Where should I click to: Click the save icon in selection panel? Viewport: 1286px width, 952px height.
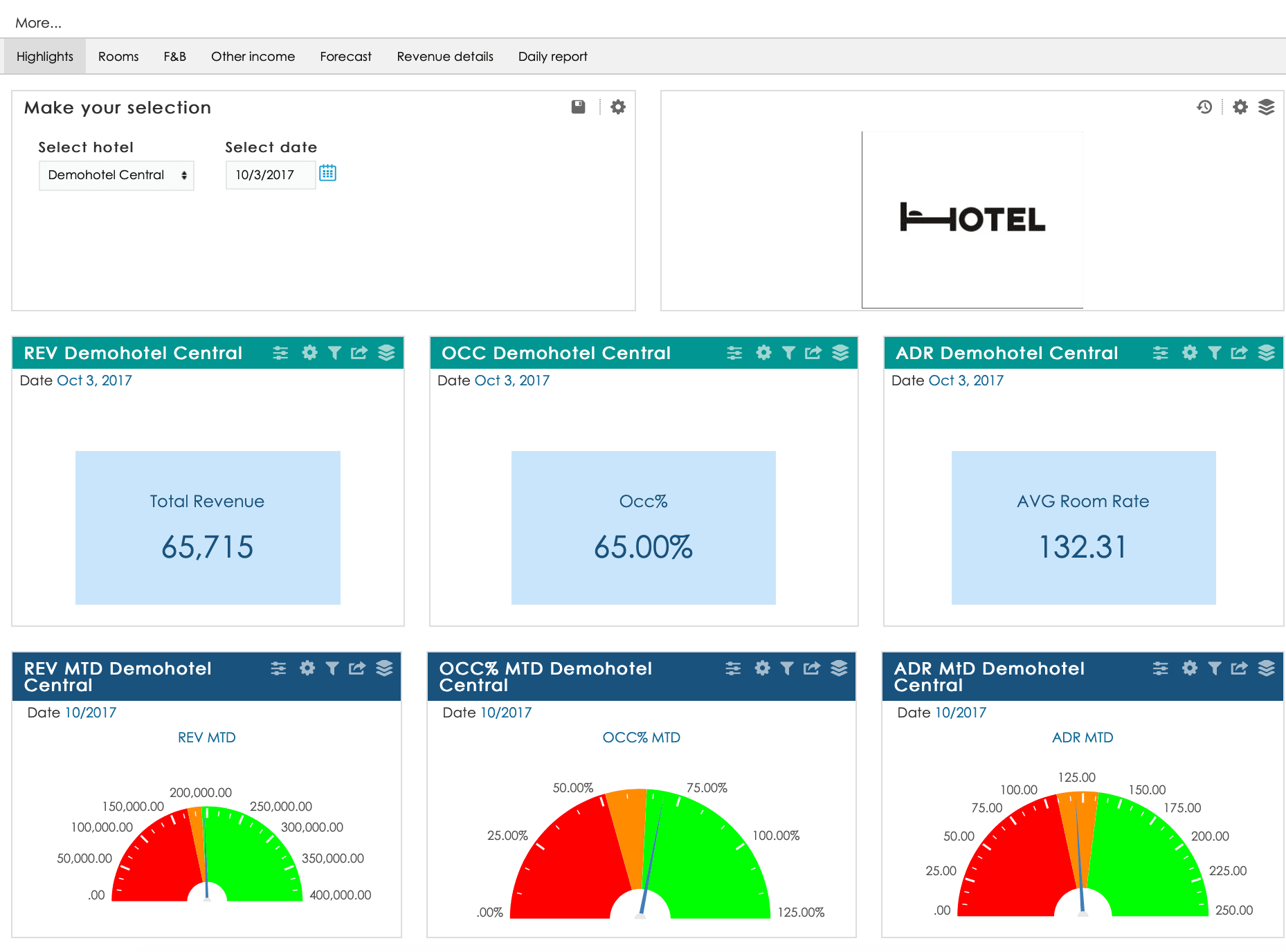[x=578, y=107]
